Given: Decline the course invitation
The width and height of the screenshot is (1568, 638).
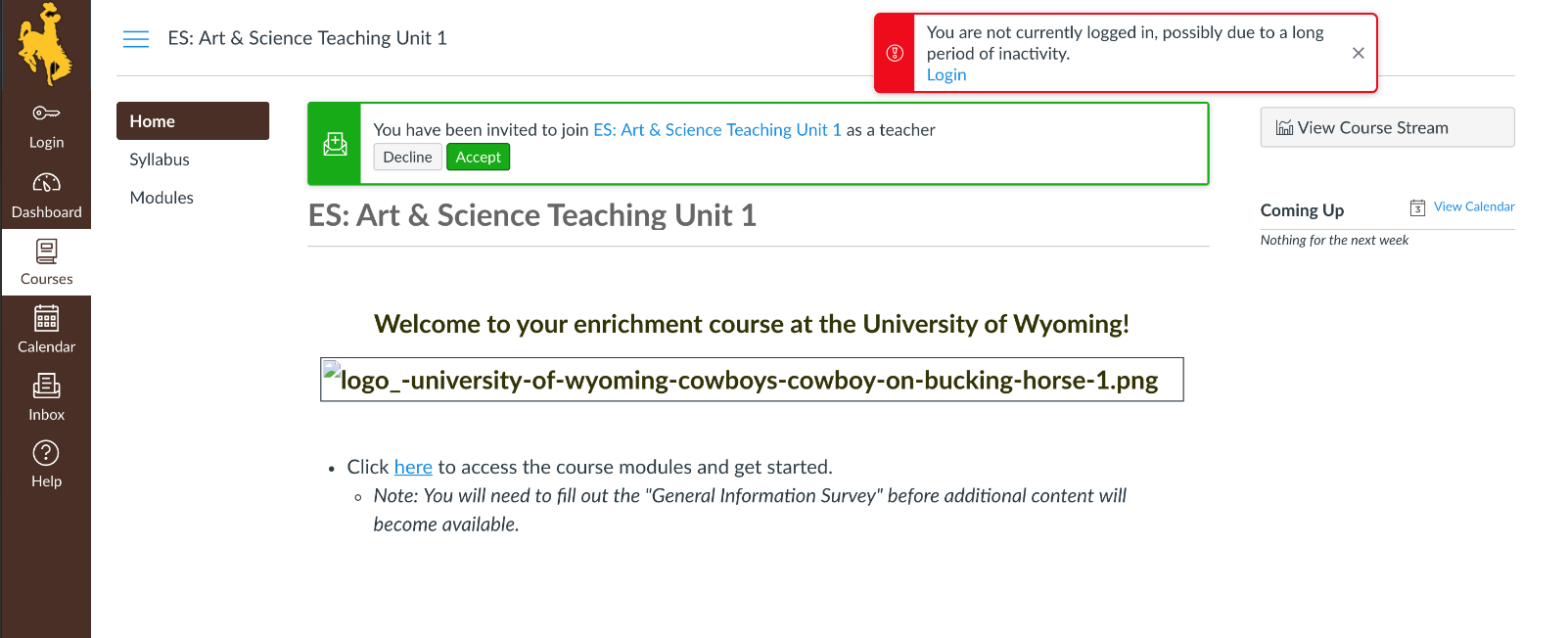Looking at the screenshot, I should click(407, 157).
